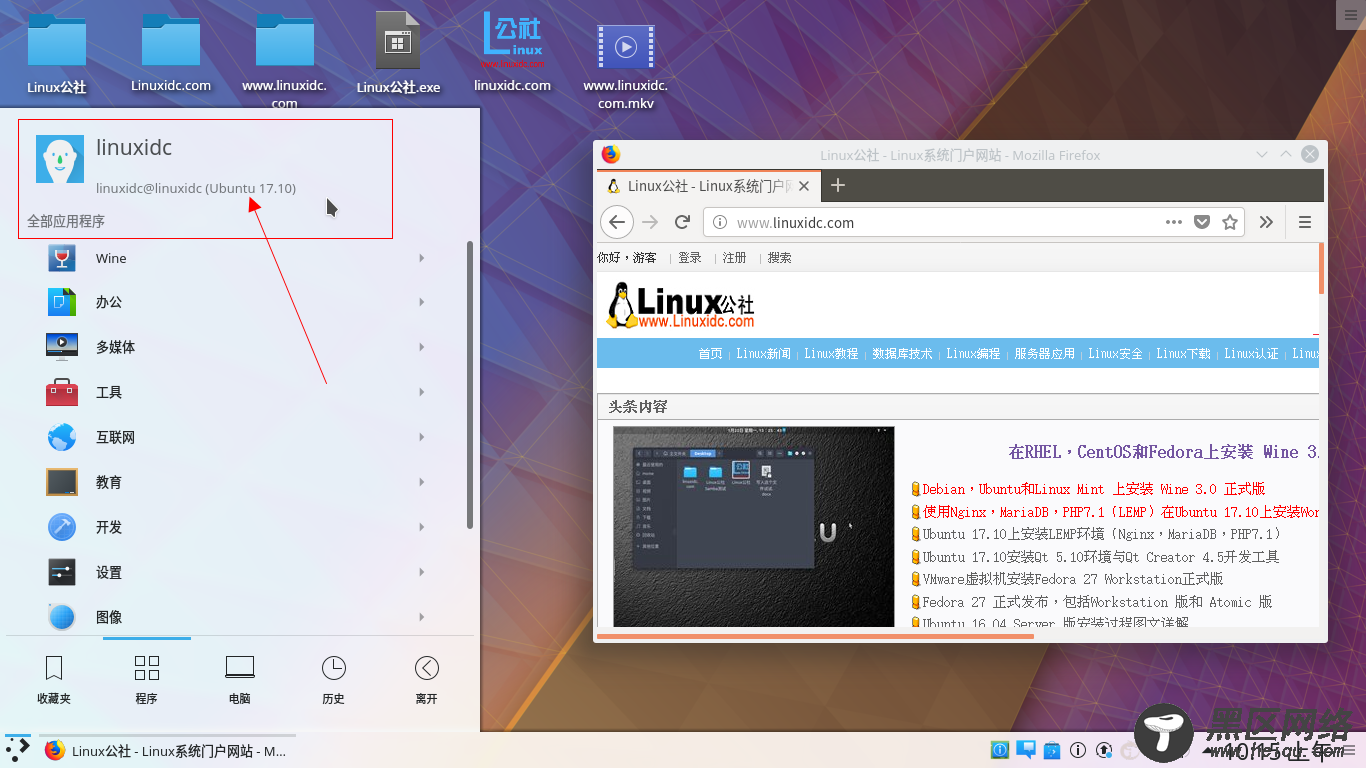The height and width of the screenshot is (768, 1366).
Task: Click the 图像 (Graphics) category icon
Action: (x=62, y=617)
